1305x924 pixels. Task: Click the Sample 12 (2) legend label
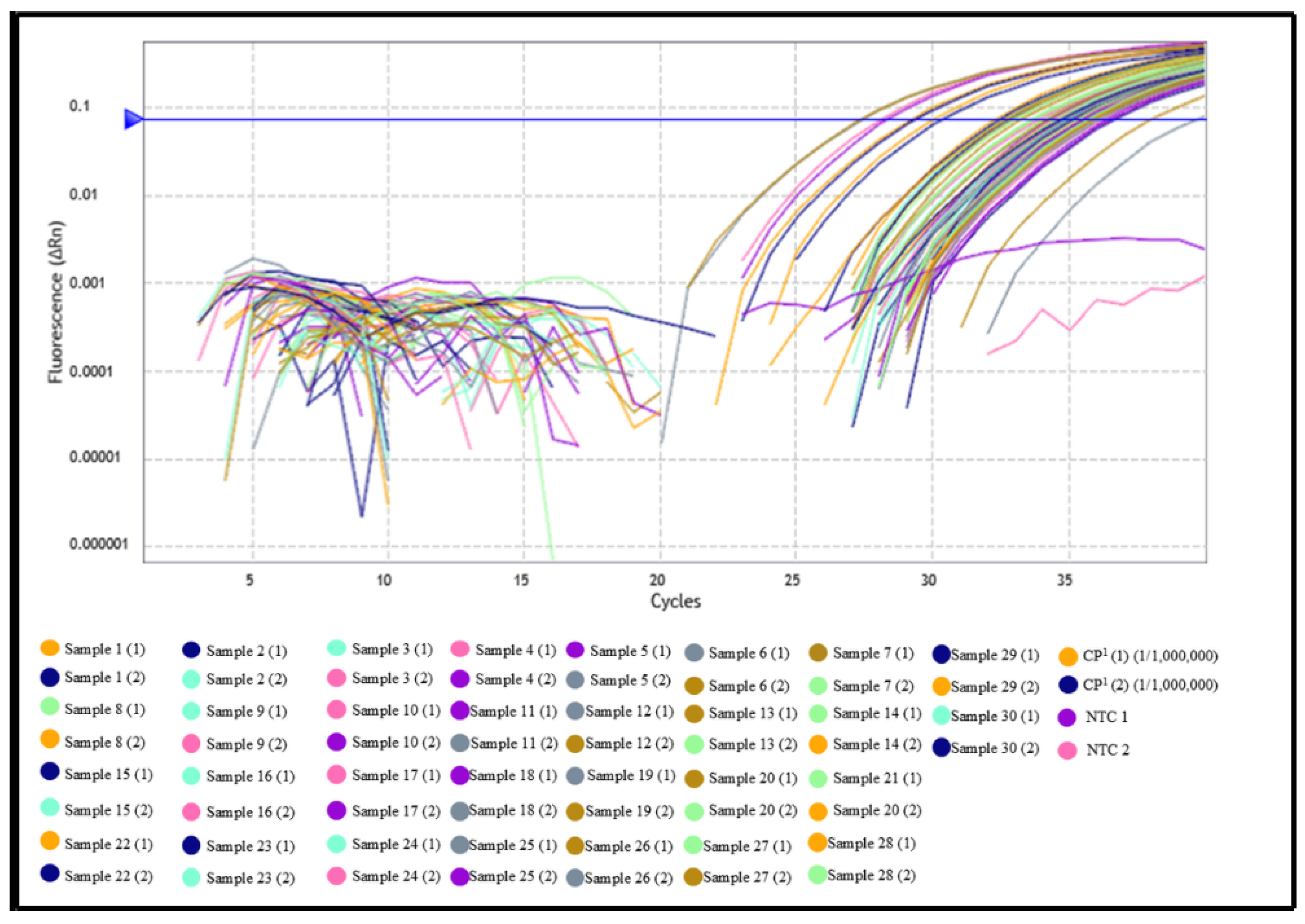point(629,744)
